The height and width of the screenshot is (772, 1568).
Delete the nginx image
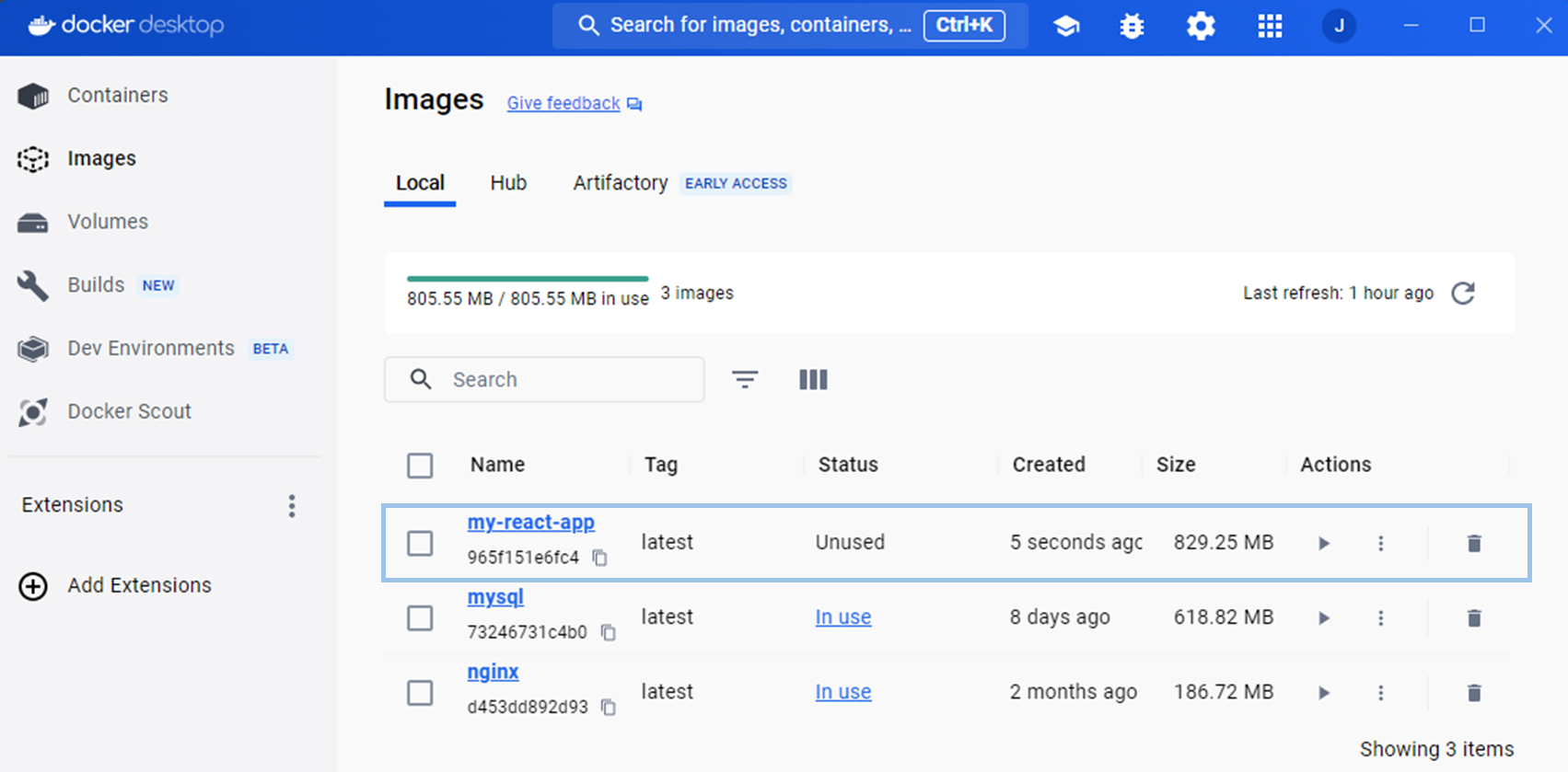click(1474, 692)
